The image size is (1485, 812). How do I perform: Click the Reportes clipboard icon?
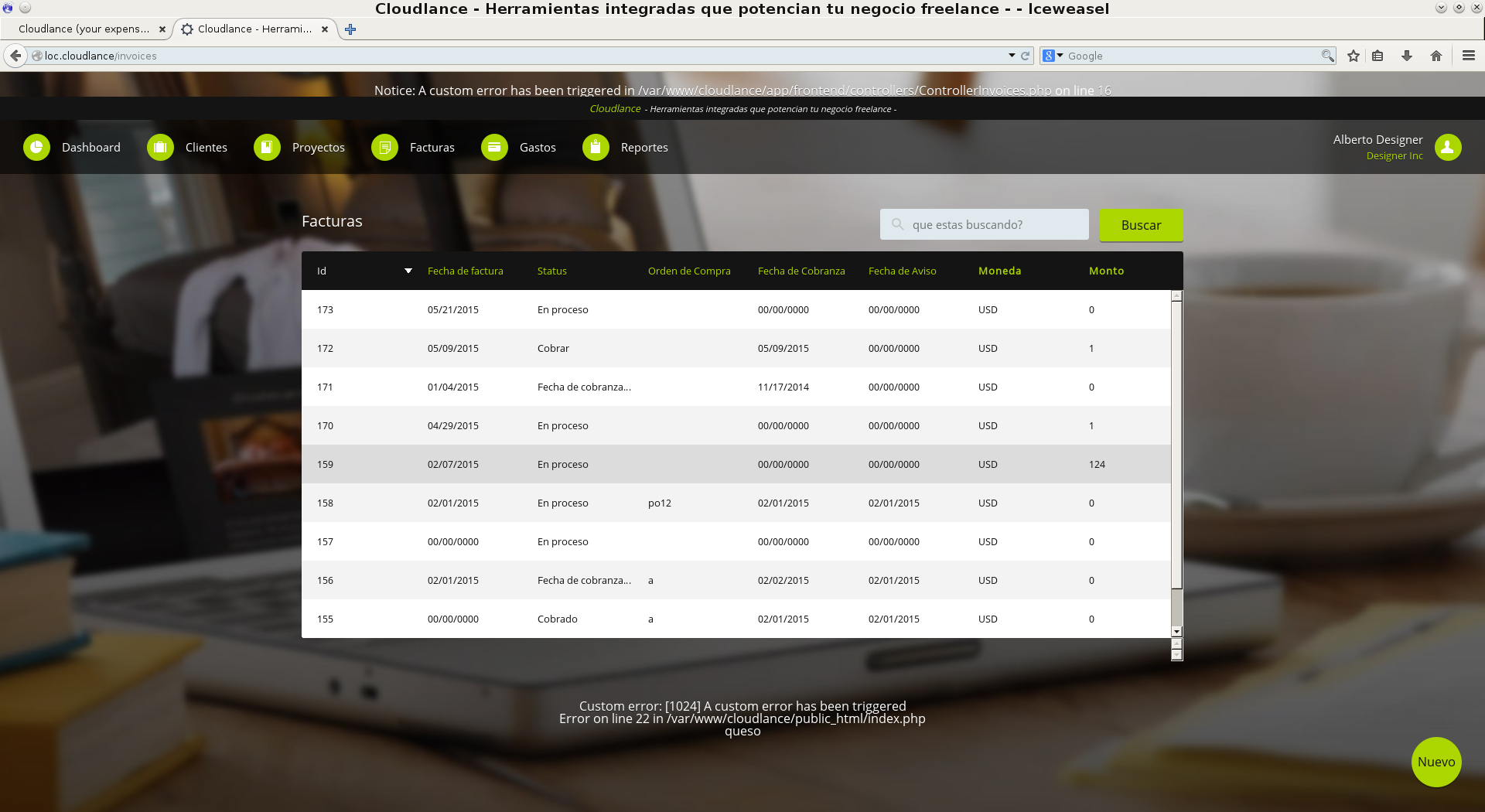pos(596,147)
